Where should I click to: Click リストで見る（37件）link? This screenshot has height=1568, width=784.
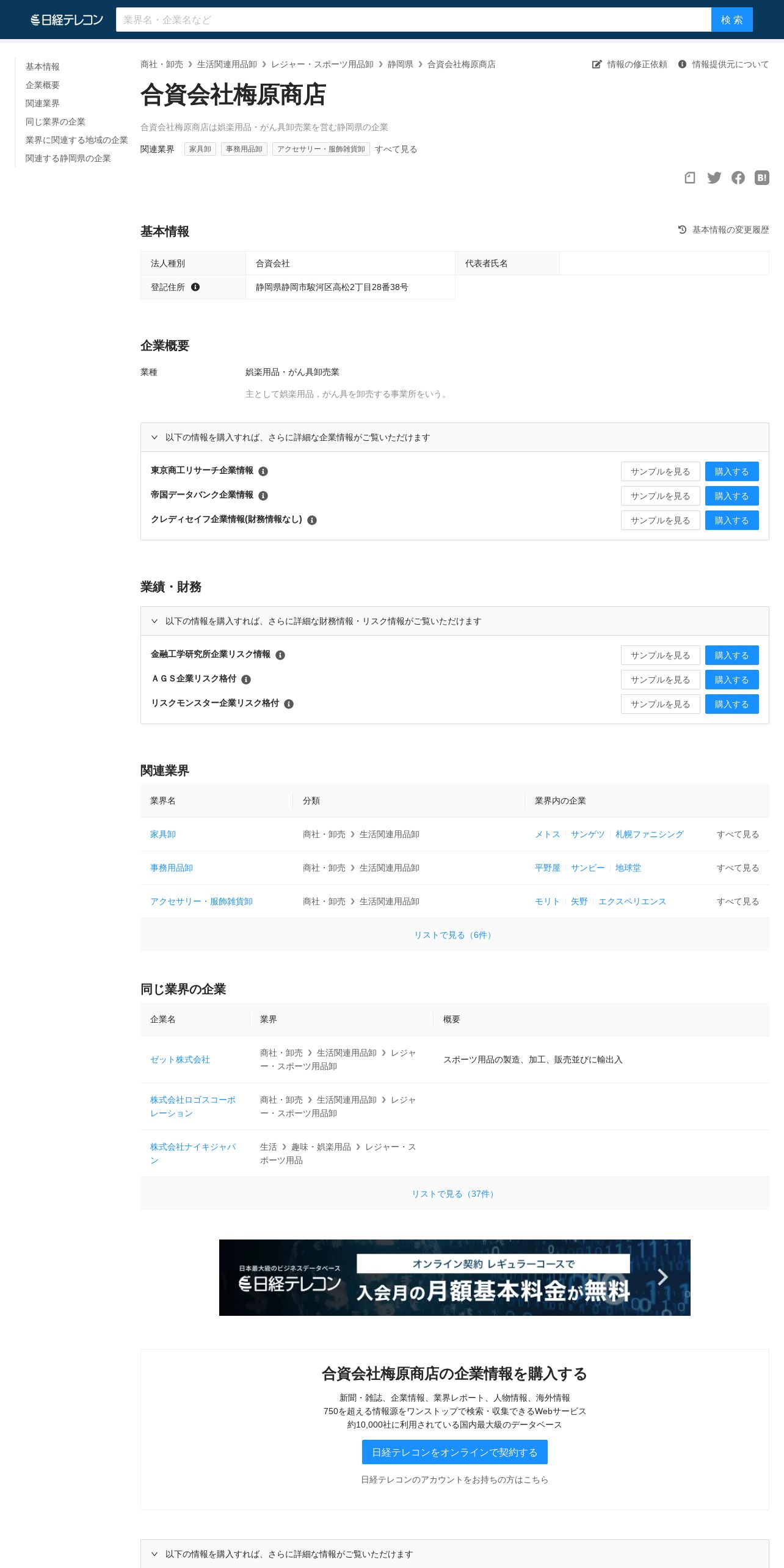pyautogui.click(x=455, y=1194)
